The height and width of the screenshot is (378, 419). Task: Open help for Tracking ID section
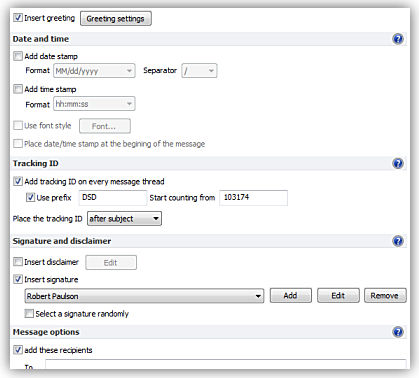[x=398, y=163]
